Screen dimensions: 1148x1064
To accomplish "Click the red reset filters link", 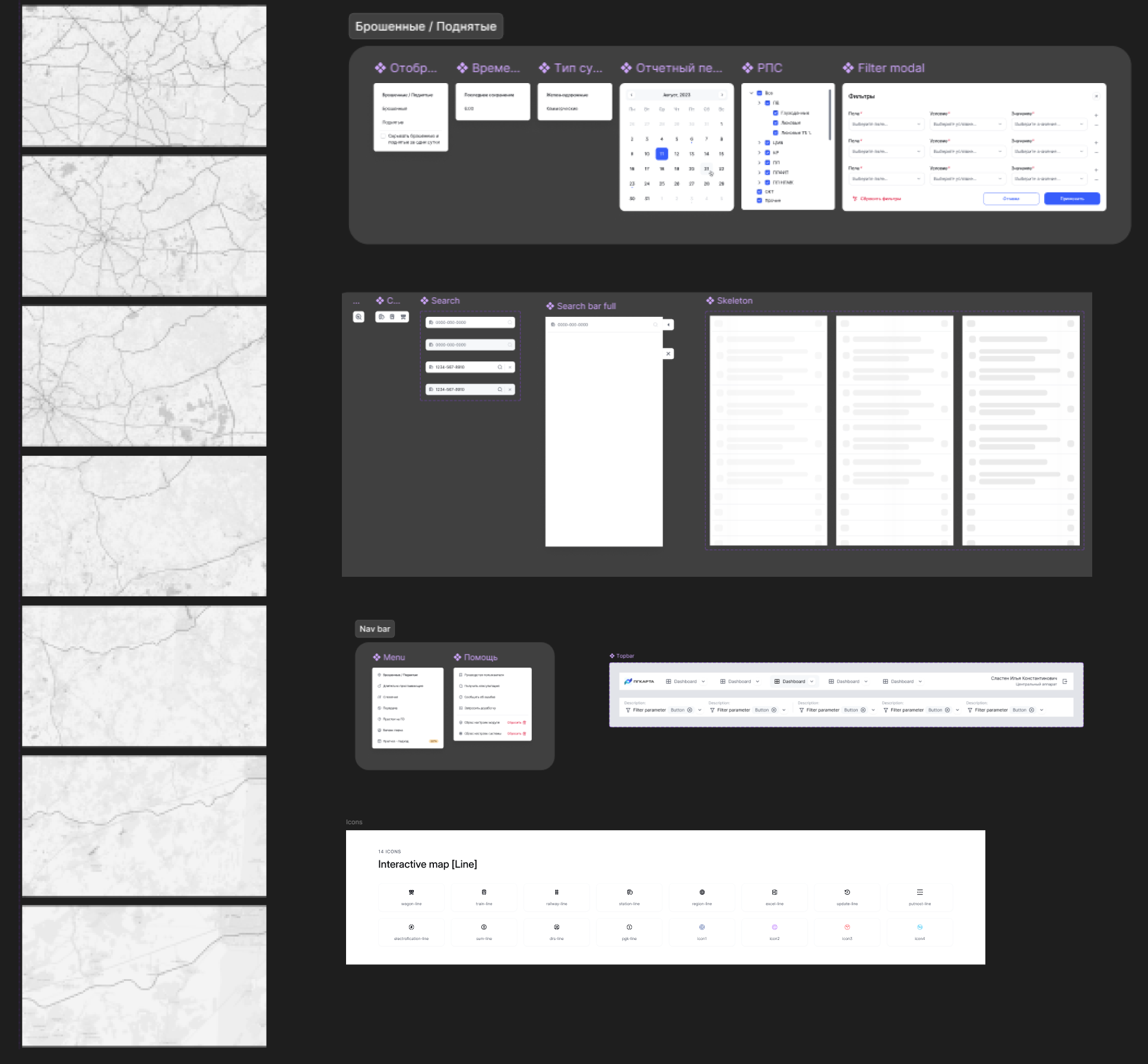I will click(877, 199).
